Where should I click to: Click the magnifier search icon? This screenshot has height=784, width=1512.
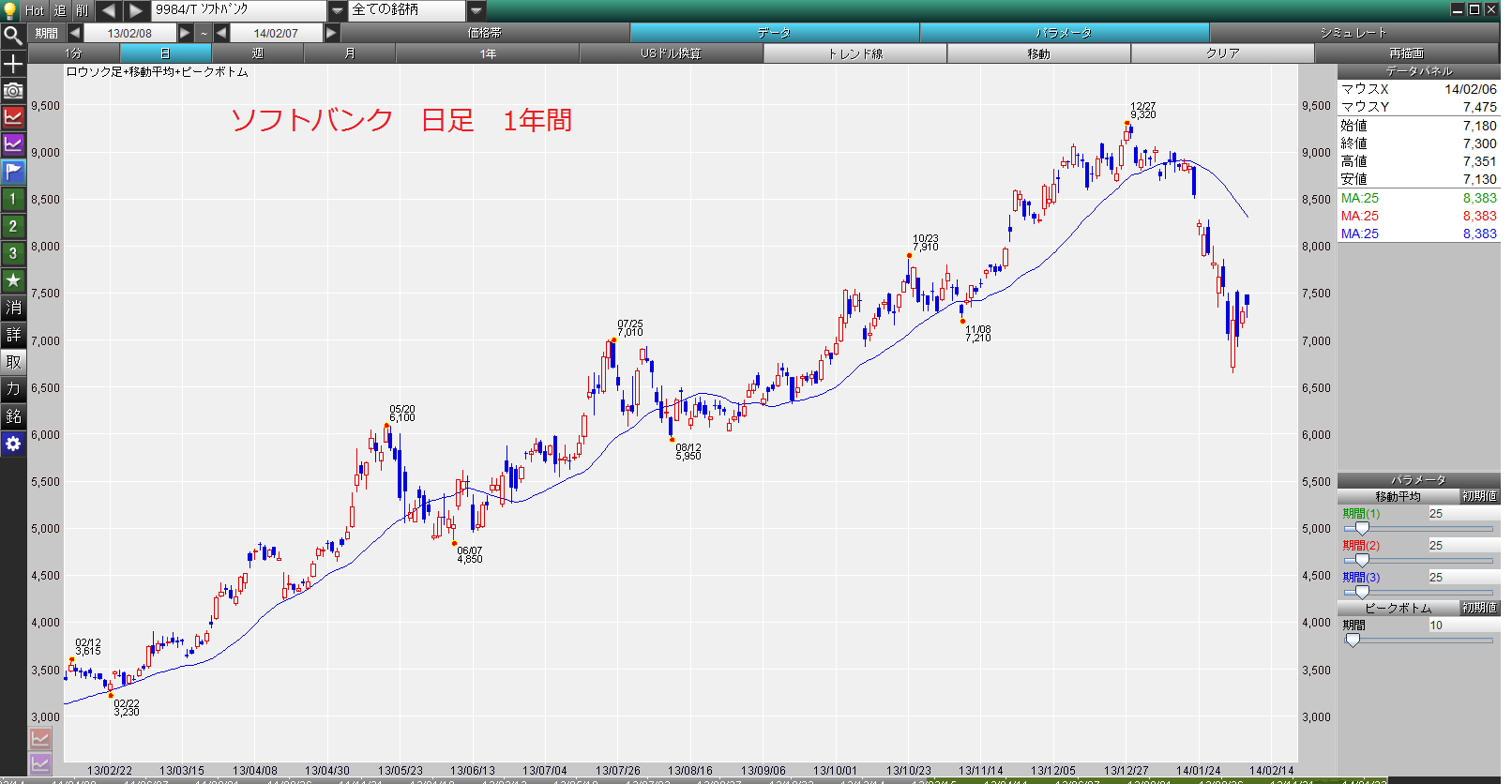(x=13, y=36)
